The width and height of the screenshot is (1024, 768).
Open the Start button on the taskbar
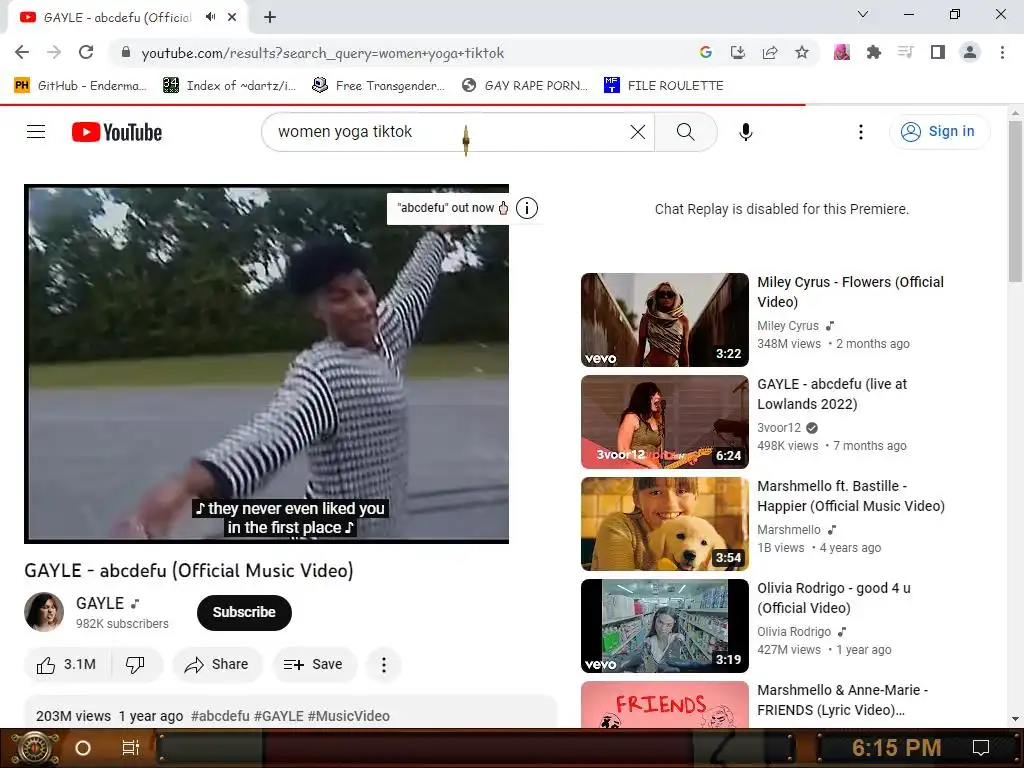pos(34,748)
